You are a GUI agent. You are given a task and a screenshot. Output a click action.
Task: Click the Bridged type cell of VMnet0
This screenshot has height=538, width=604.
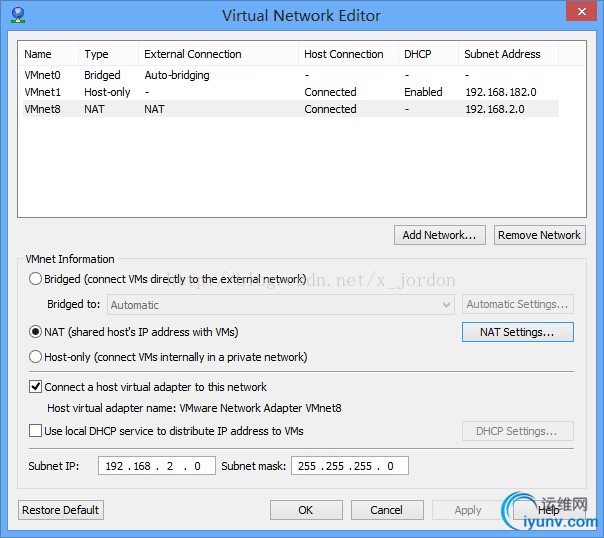click(x=102, y=75)
